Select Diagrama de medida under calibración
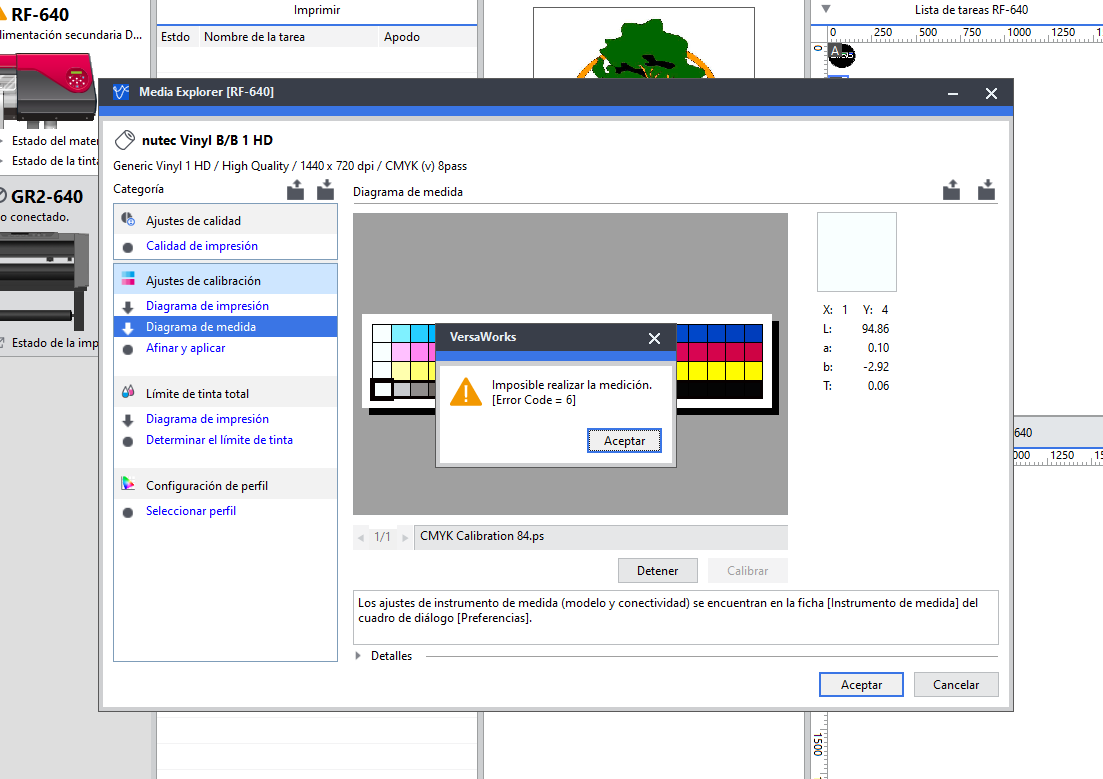Image resolution: width=1103 pixels, height=779 pixels. click(225, 327)
